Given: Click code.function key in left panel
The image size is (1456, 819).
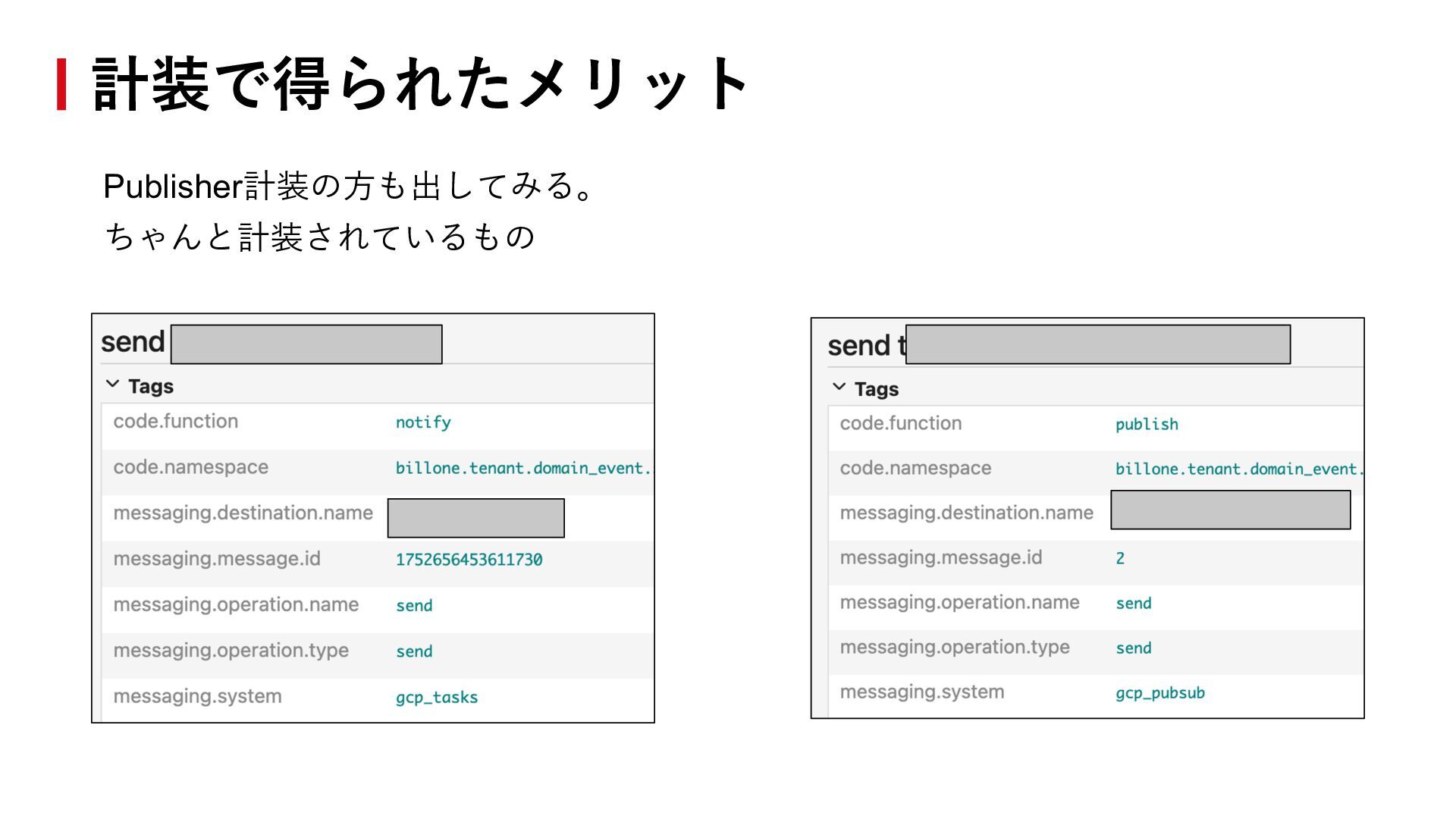Looking at the screenshot, I should coord(176,421).
